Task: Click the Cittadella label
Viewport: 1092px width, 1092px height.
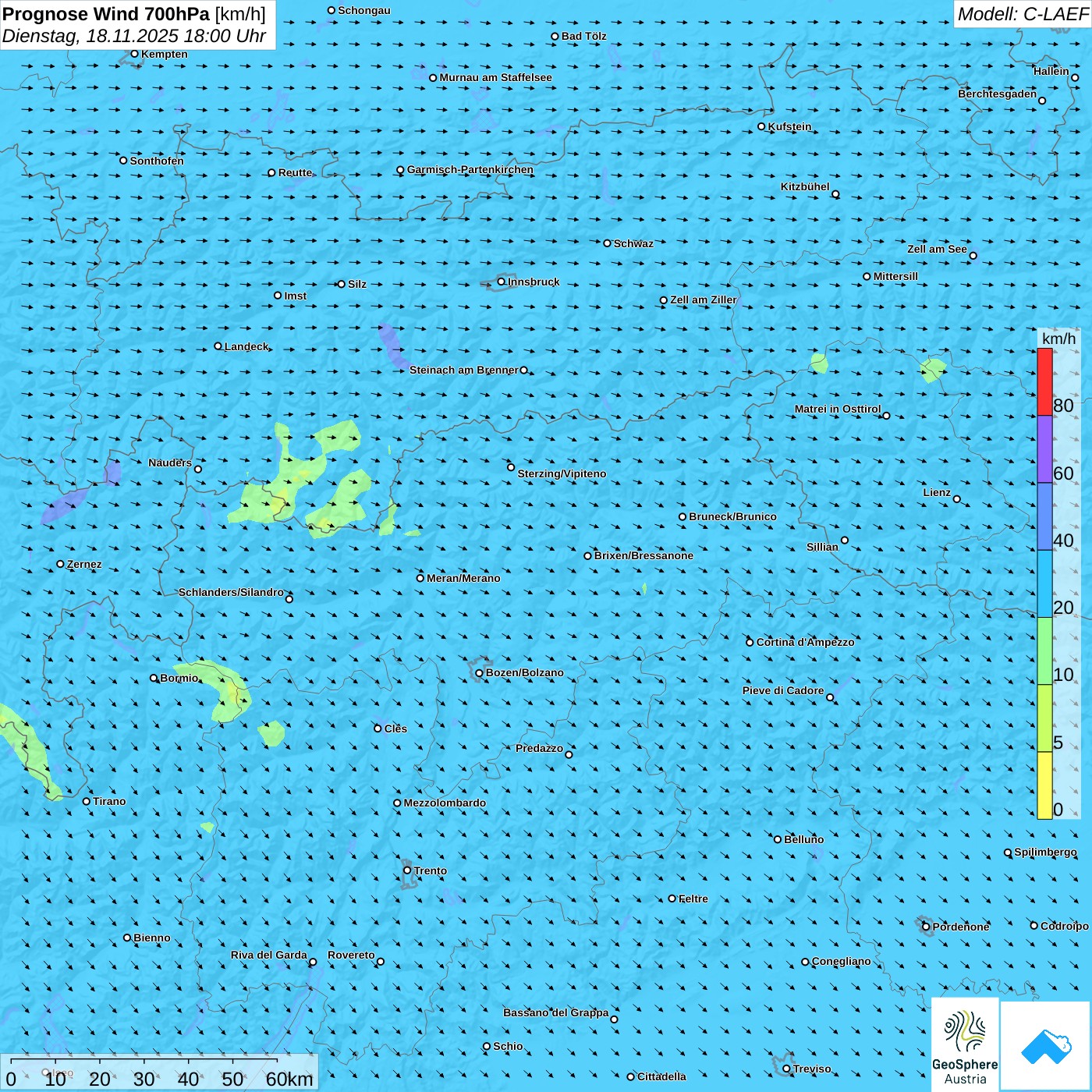Action: 661,1076
